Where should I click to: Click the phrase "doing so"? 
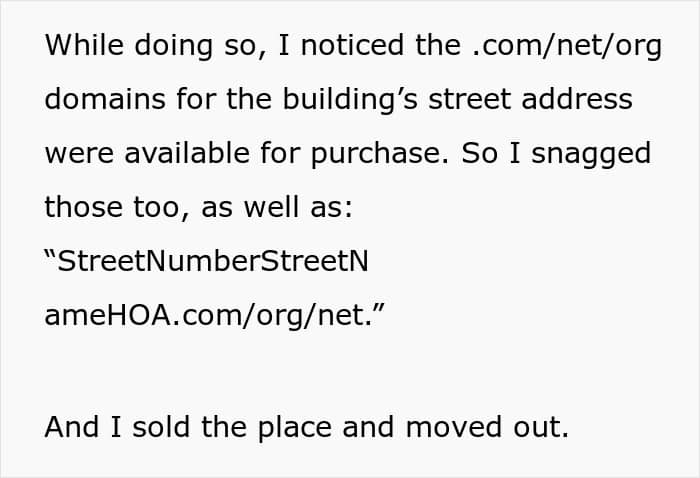pyautogui.click(x=184, y=46)
